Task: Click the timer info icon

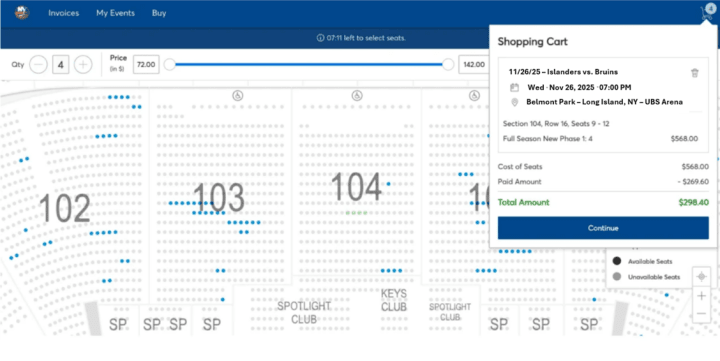Action: pyautogui.click(x=321, y=38)
